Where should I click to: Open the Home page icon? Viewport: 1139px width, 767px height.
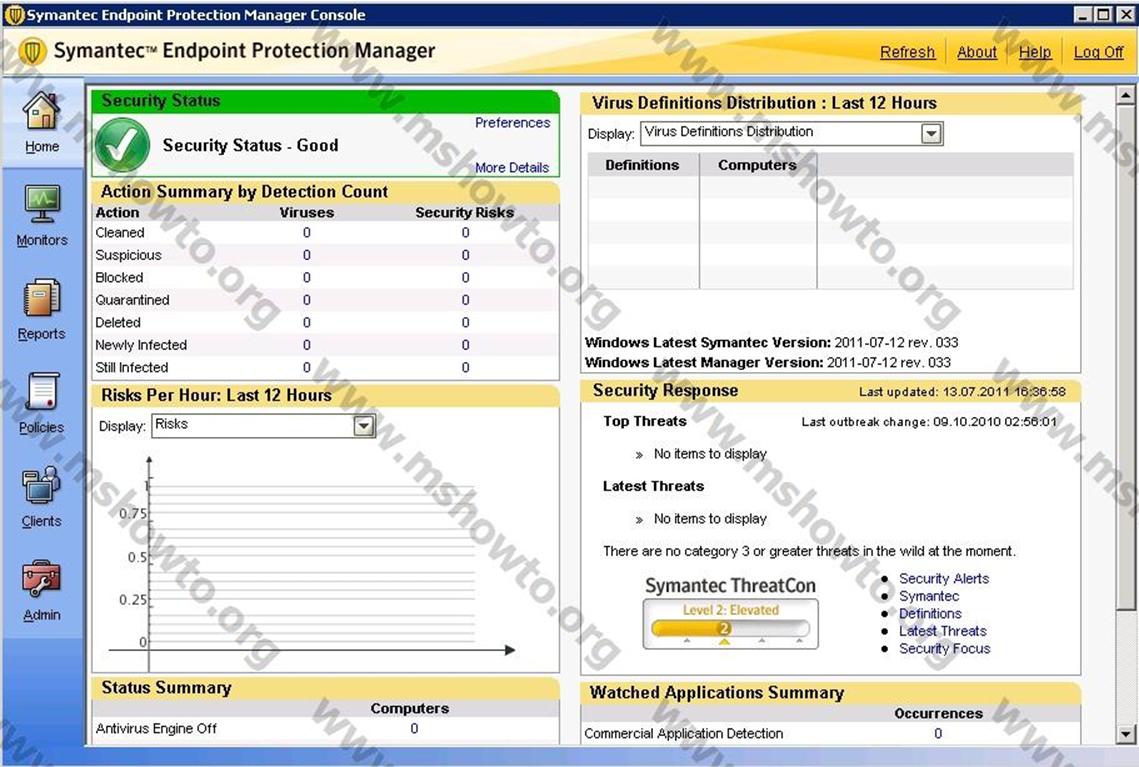click(41, 111)
